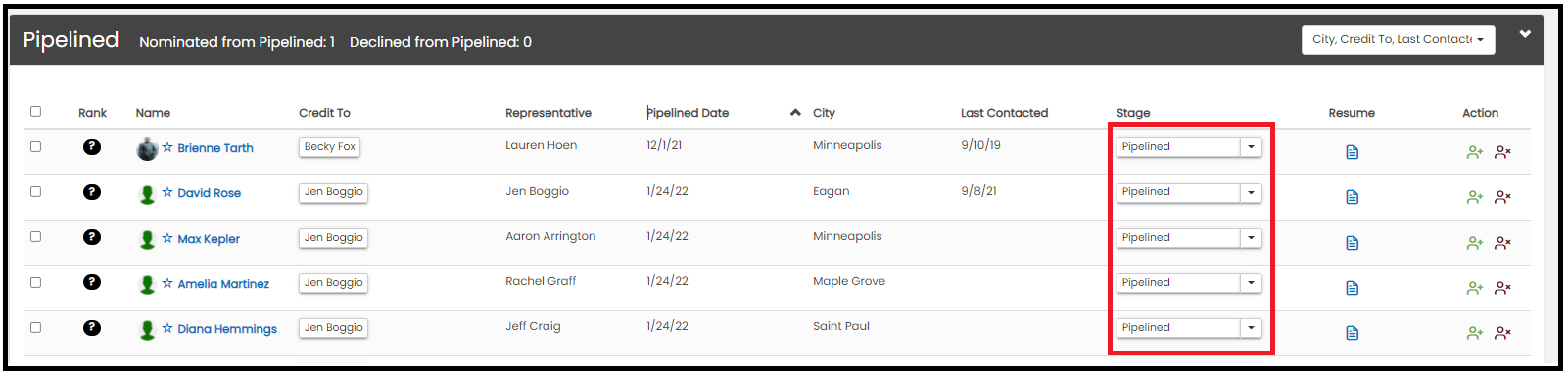Image resolution: width=1568 pixels, height=377 pixels.
Task: Nominate Amelia Martinez using green add-person icon
Action: 1474,288
